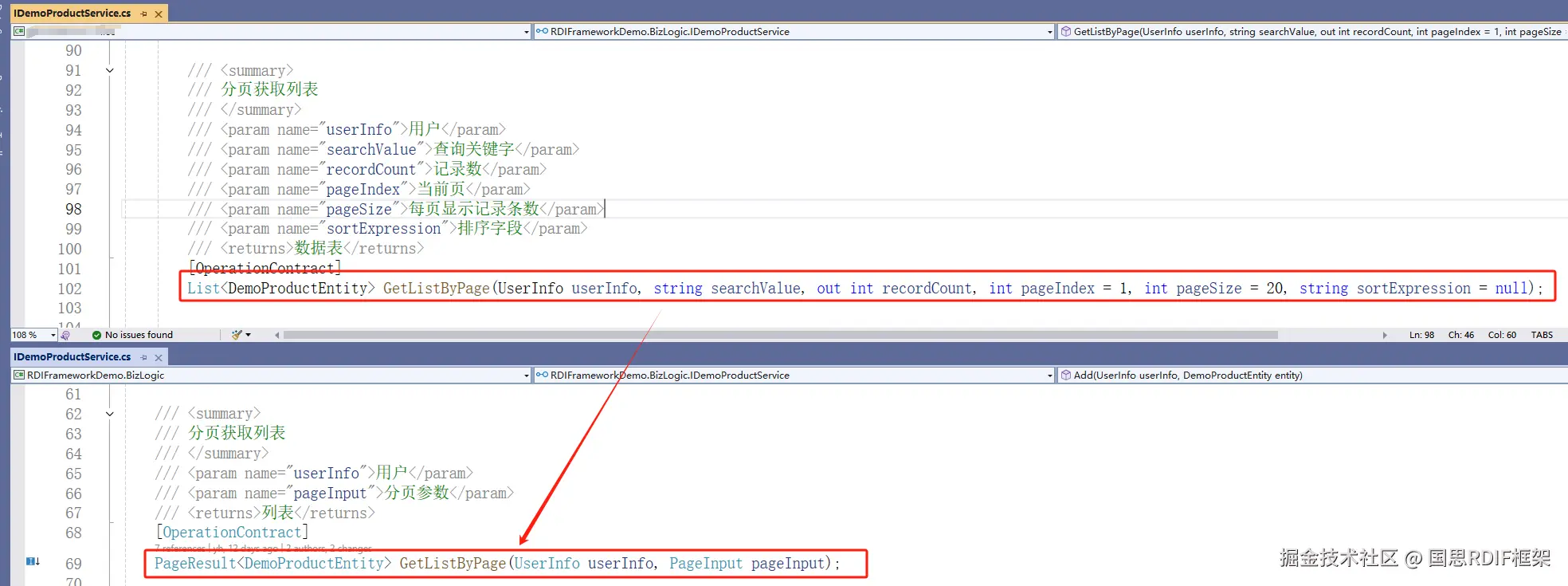The image size is (1568, 586).
Task: Open top pane project navigation dropdown
Action: [x=271, y=32]
